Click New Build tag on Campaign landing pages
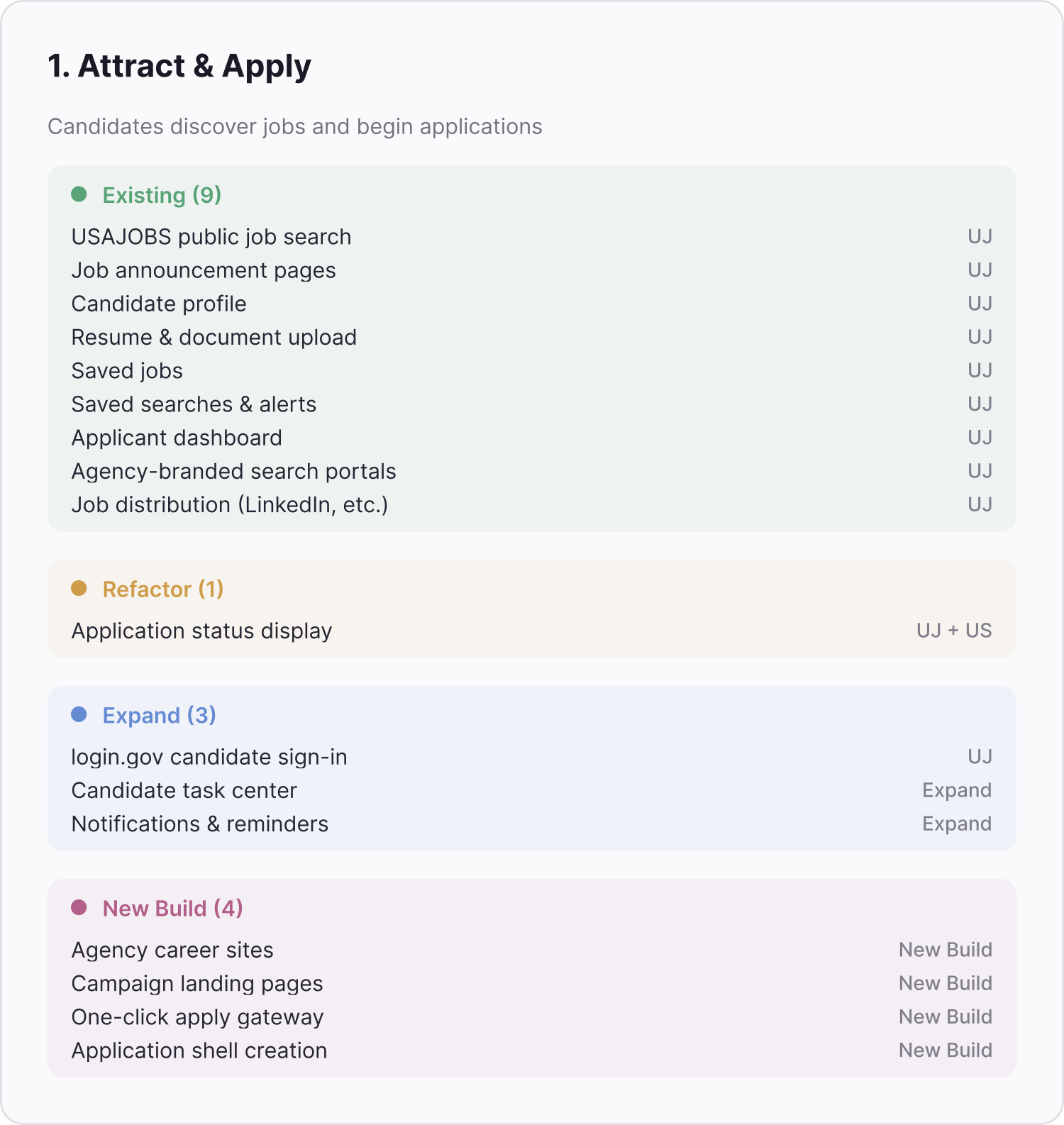 946,983
